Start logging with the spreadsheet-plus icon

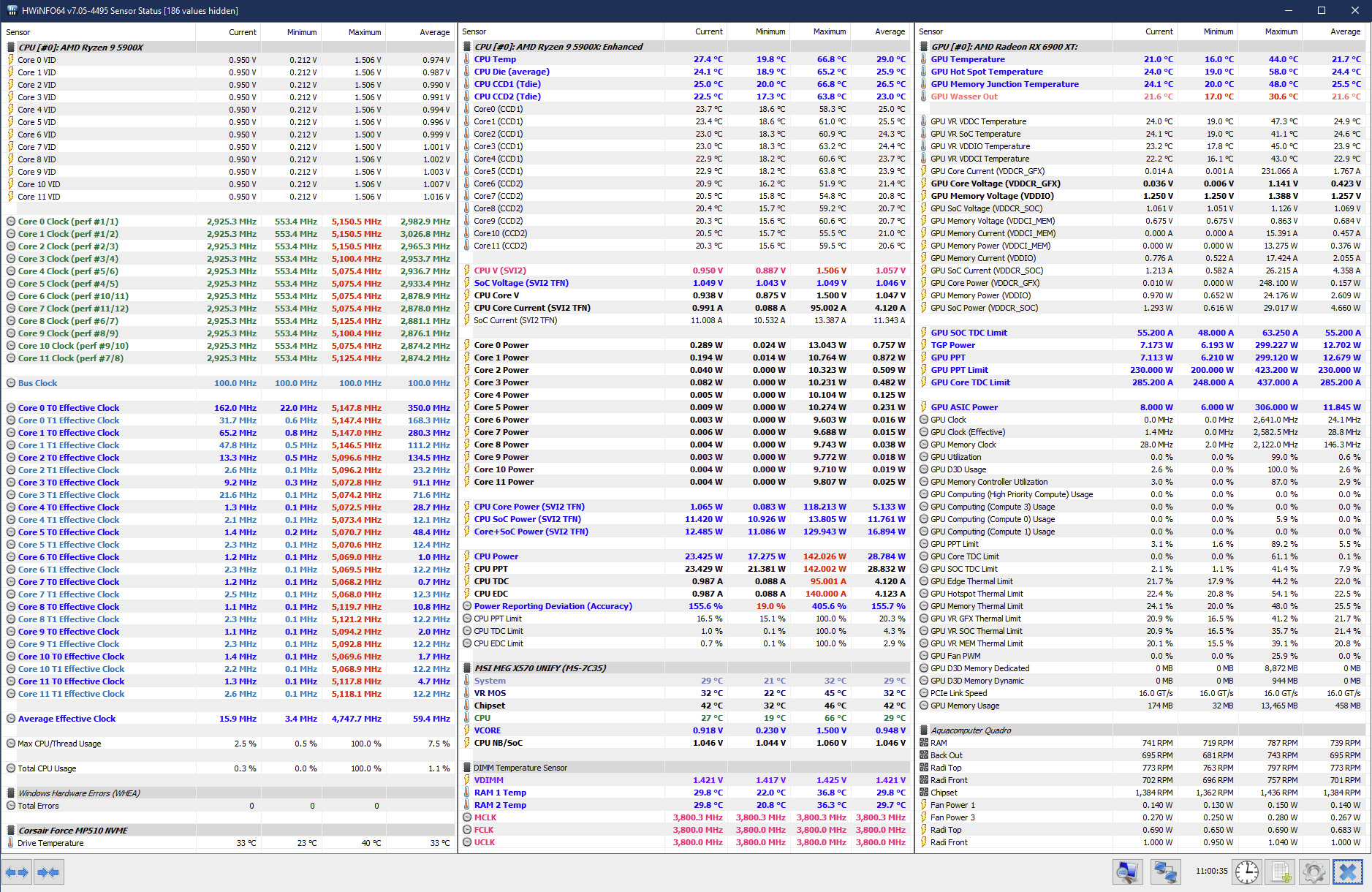[1281, 872]
